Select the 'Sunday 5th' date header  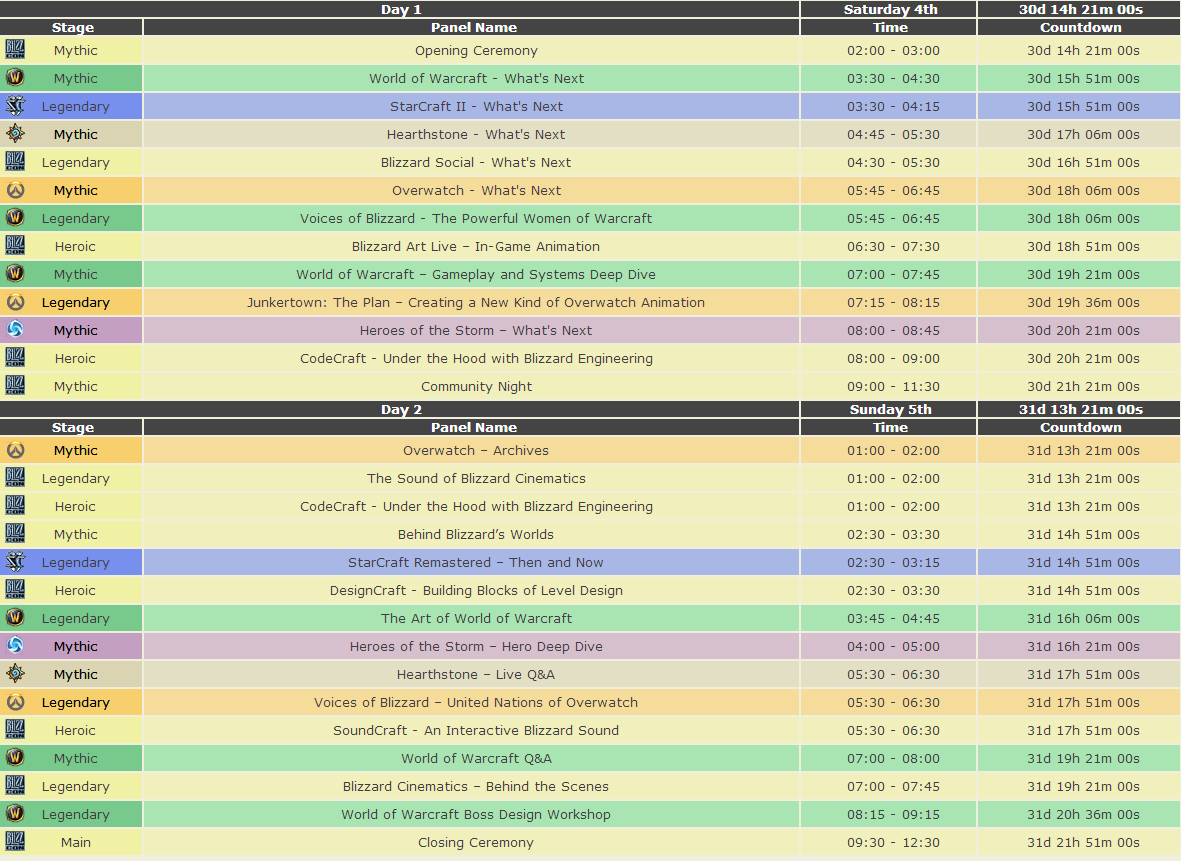pos(890,409)
